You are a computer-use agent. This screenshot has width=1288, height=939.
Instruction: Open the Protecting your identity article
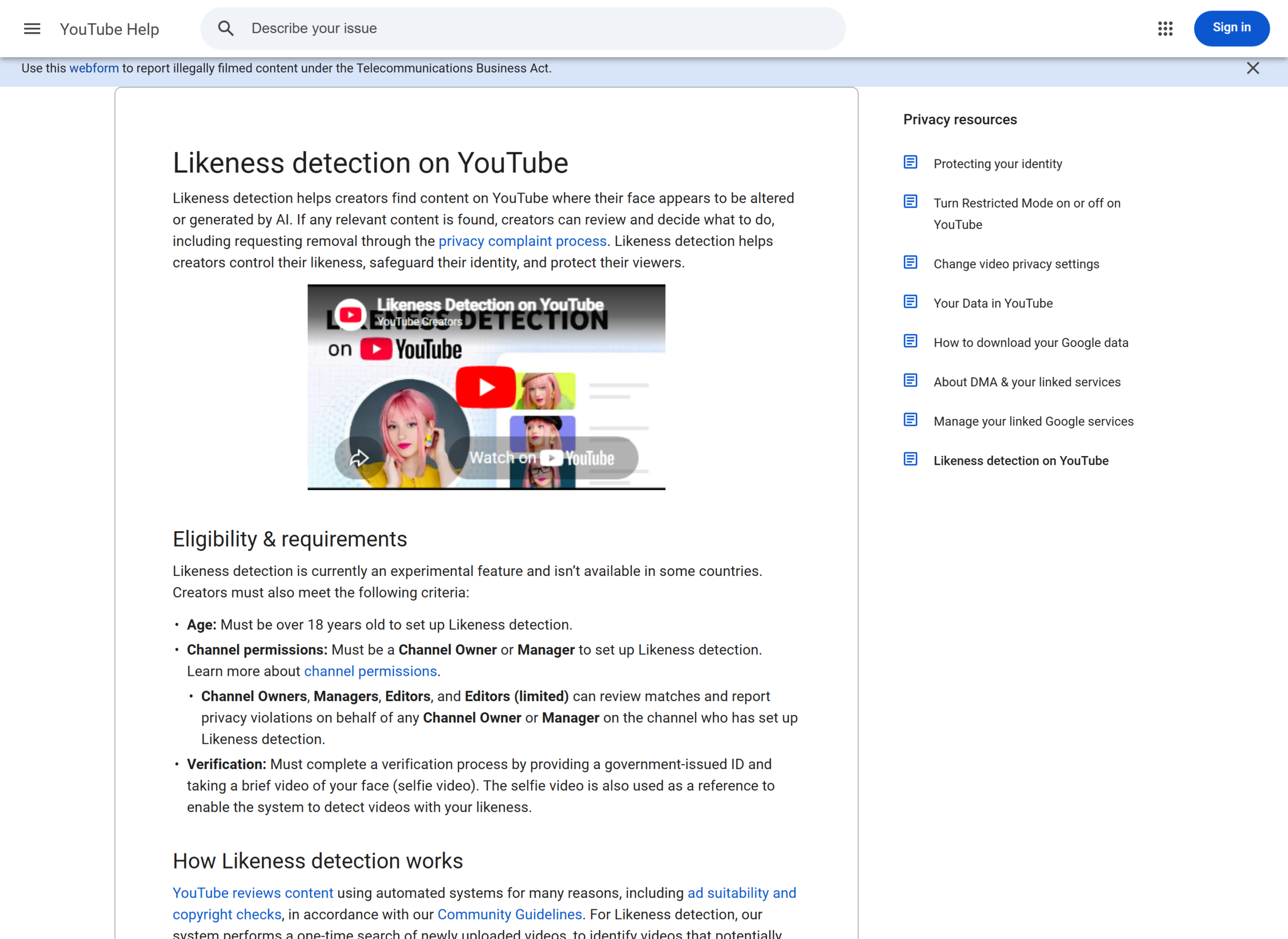(997, 163)
